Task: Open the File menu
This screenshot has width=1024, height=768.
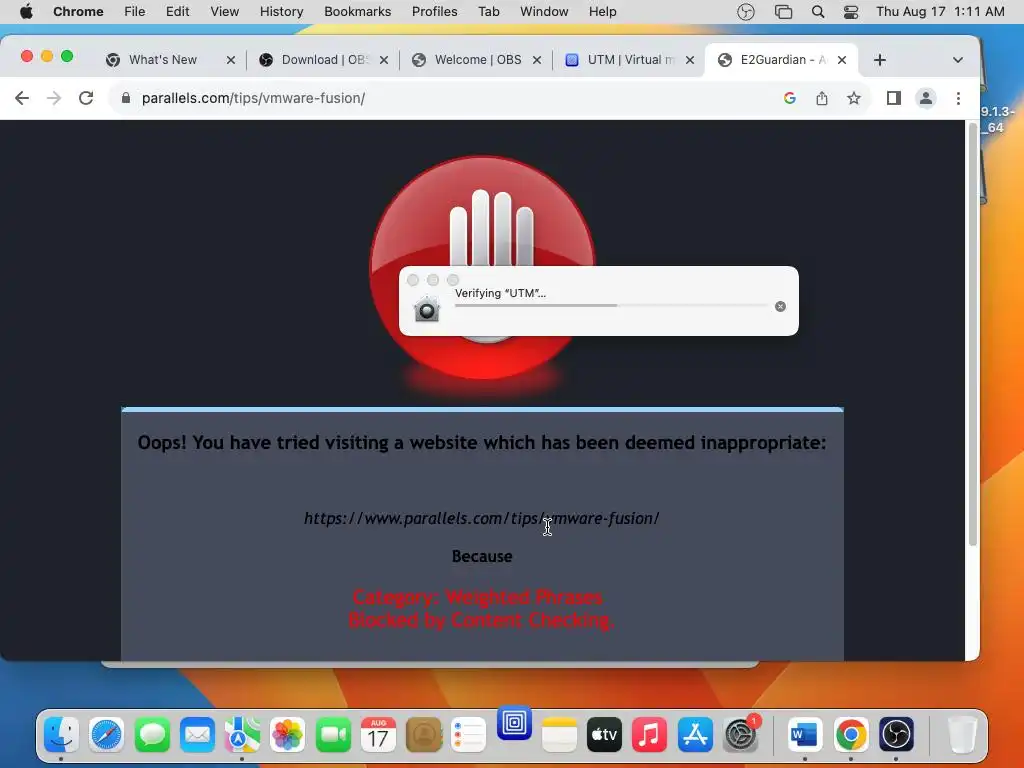Action: 135,12
